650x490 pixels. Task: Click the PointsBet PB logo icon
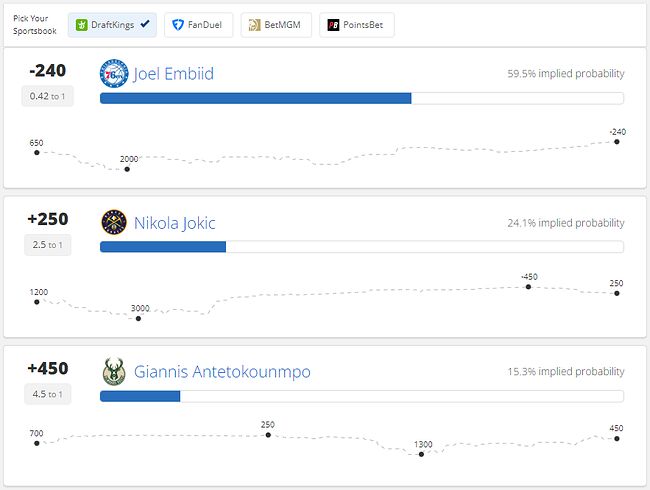pos(333,25)
